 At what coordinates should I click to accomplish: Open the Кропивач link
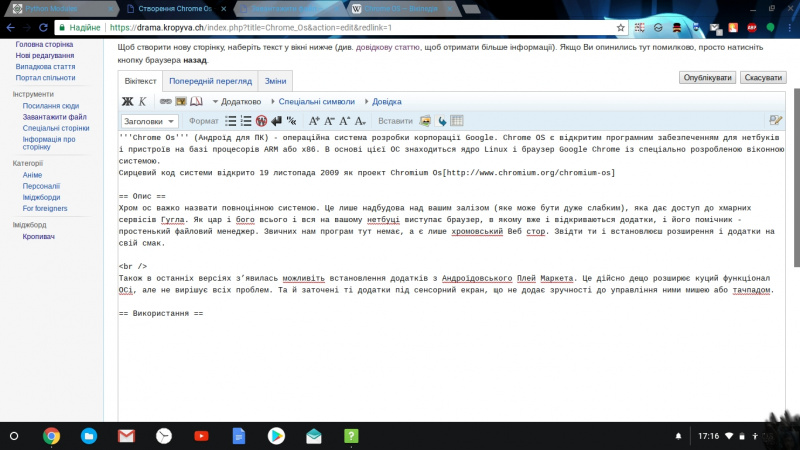pos(38,237)
